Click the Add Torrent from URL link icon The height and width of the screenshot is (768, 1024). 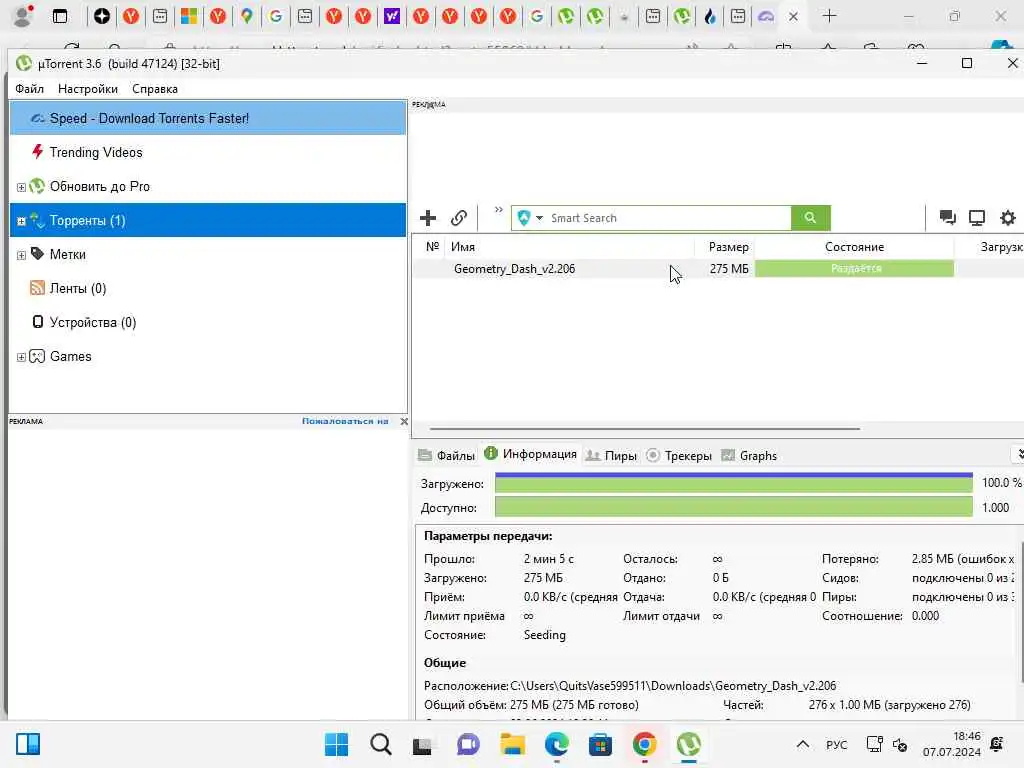coord(459,218)
